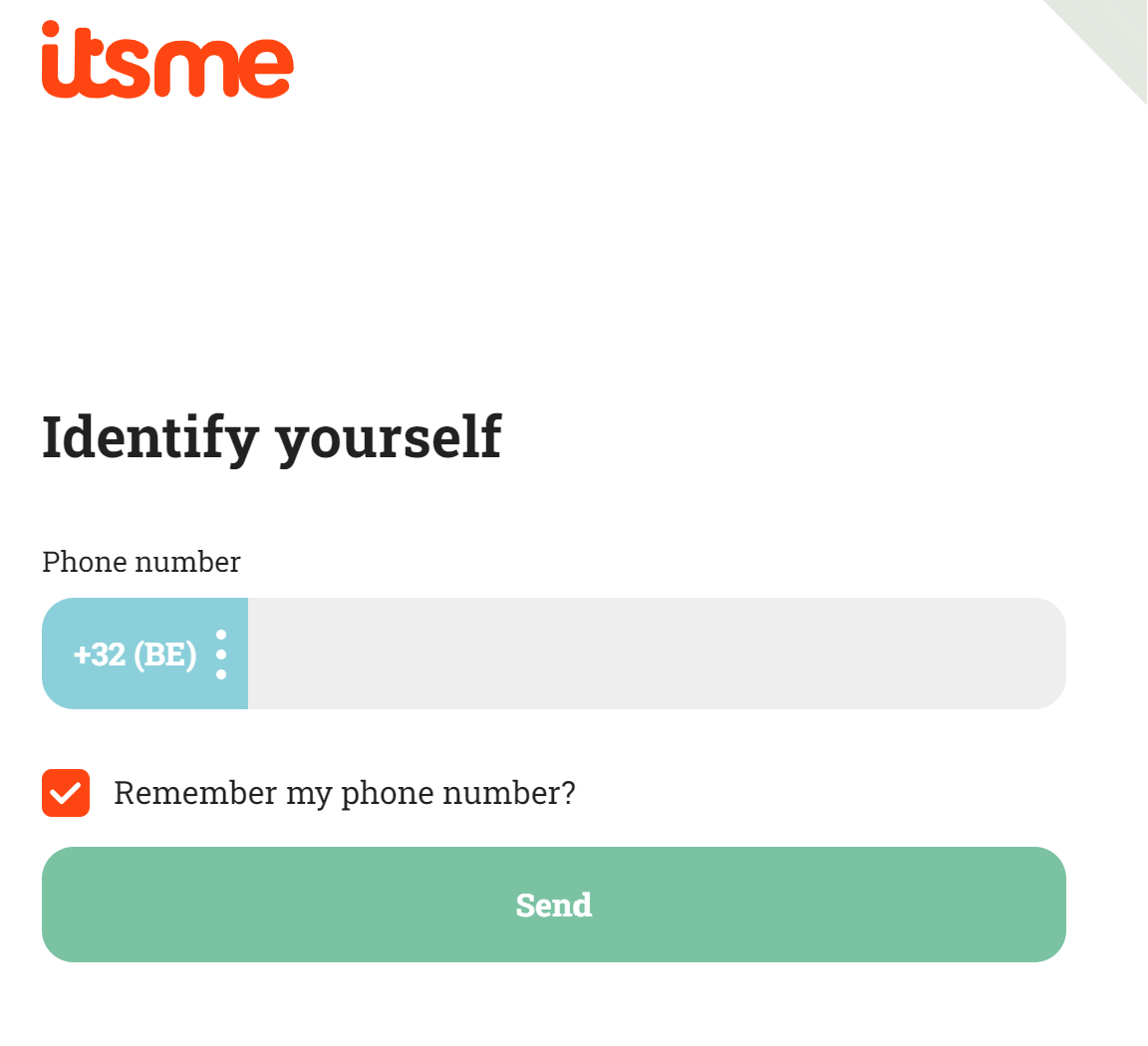Image resolution: width=1148 pixels, height=1046 pixels.
Task: Click the three vertical dots icon
Action: [x=221, y=654]
